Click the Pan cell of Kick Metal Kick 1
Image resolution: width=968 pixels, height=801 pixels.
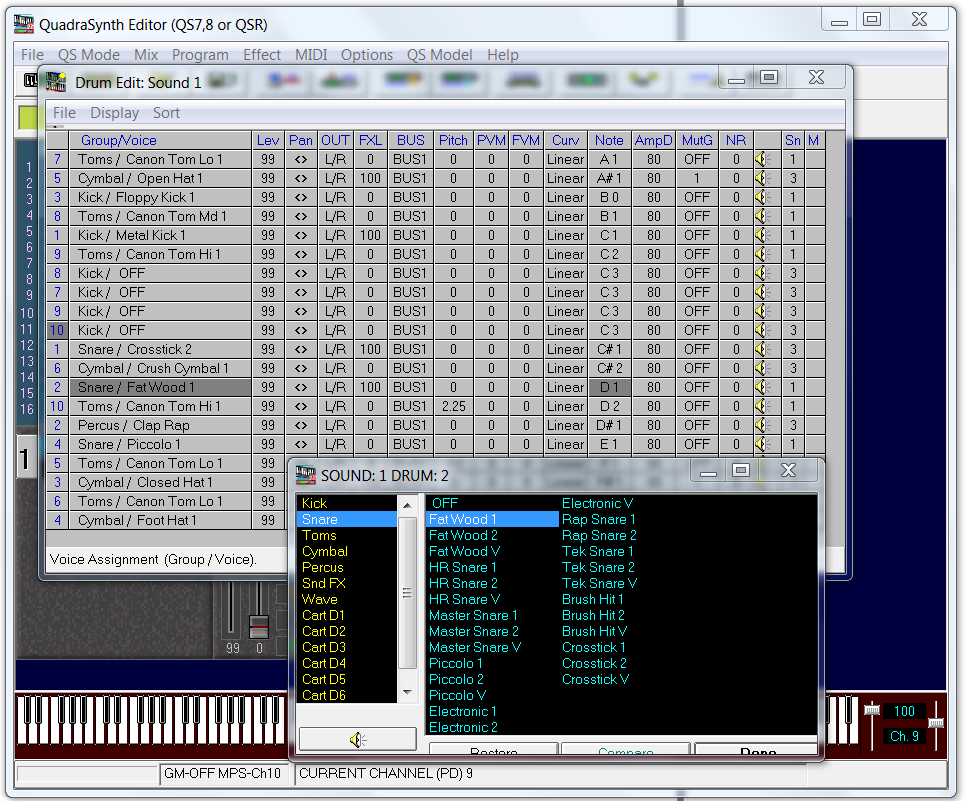(x=300, y=235)
